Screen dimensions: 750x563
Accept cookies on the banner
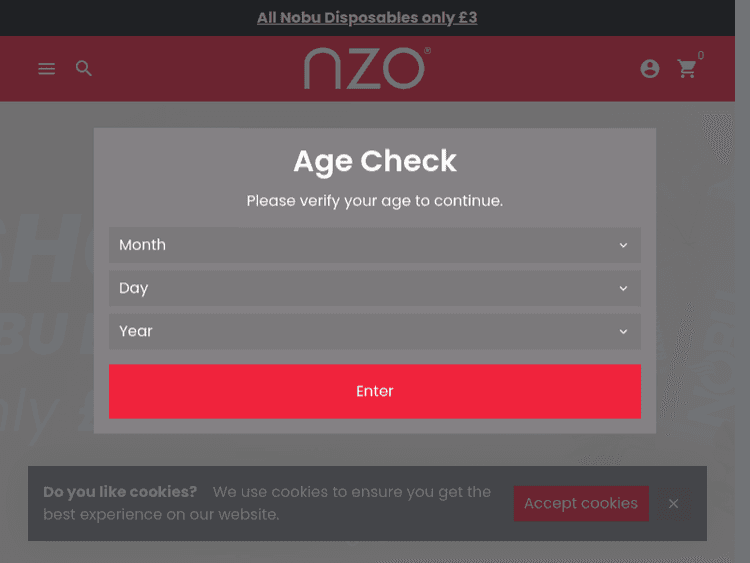tap(581, 503)
